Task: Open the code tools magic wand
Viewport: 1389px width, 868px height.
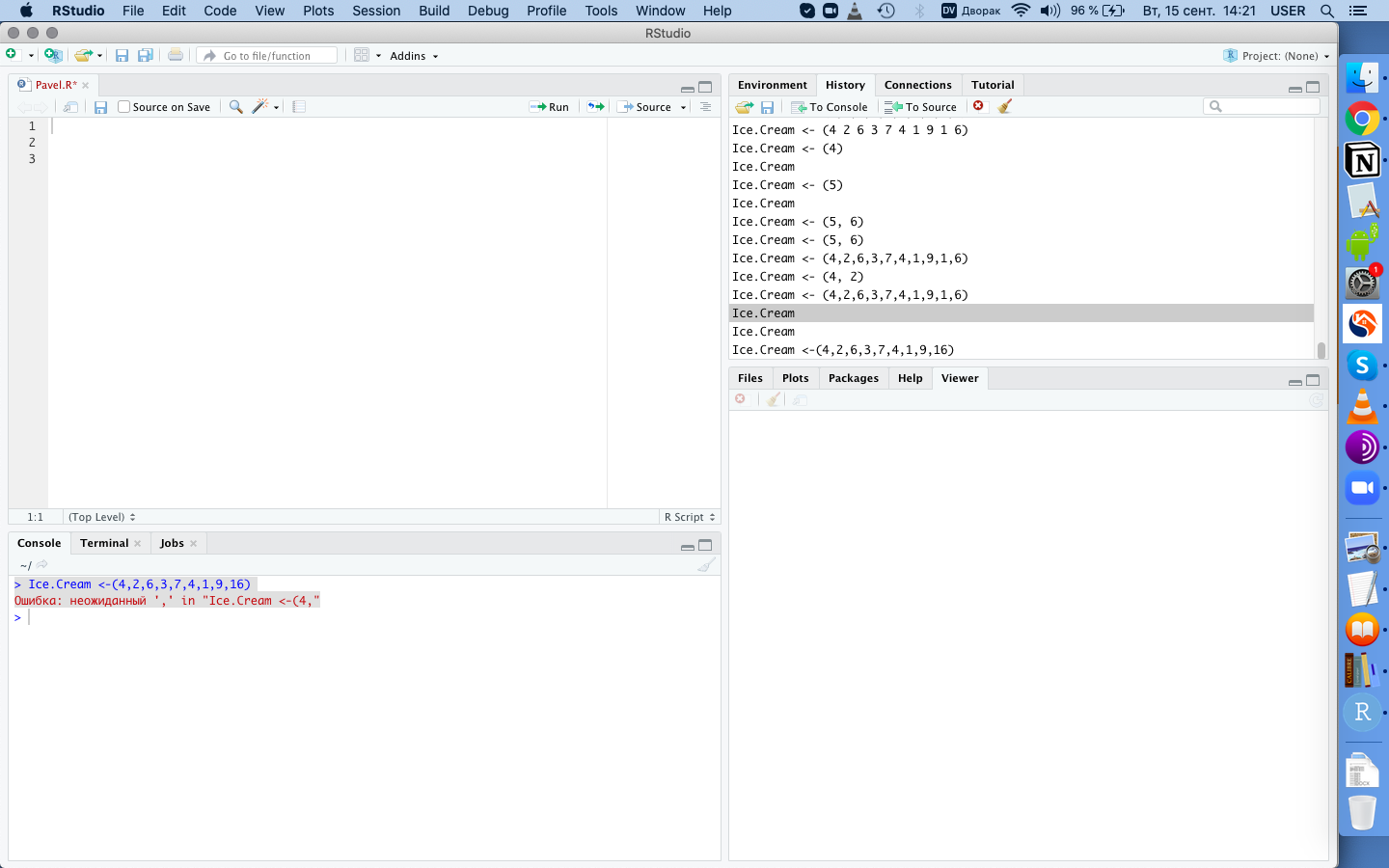Action: click(x=263, y=107)
